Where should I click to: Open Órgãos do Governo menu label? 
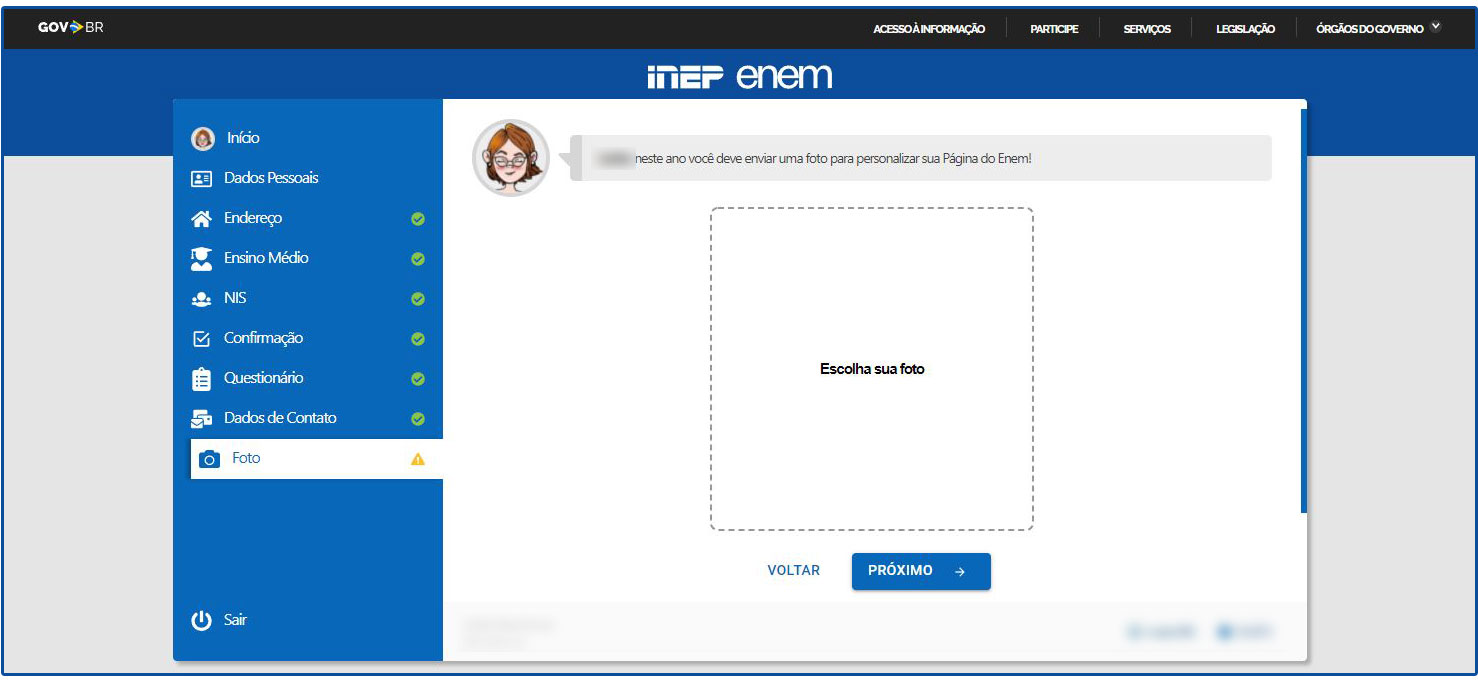click(1370, 29)
